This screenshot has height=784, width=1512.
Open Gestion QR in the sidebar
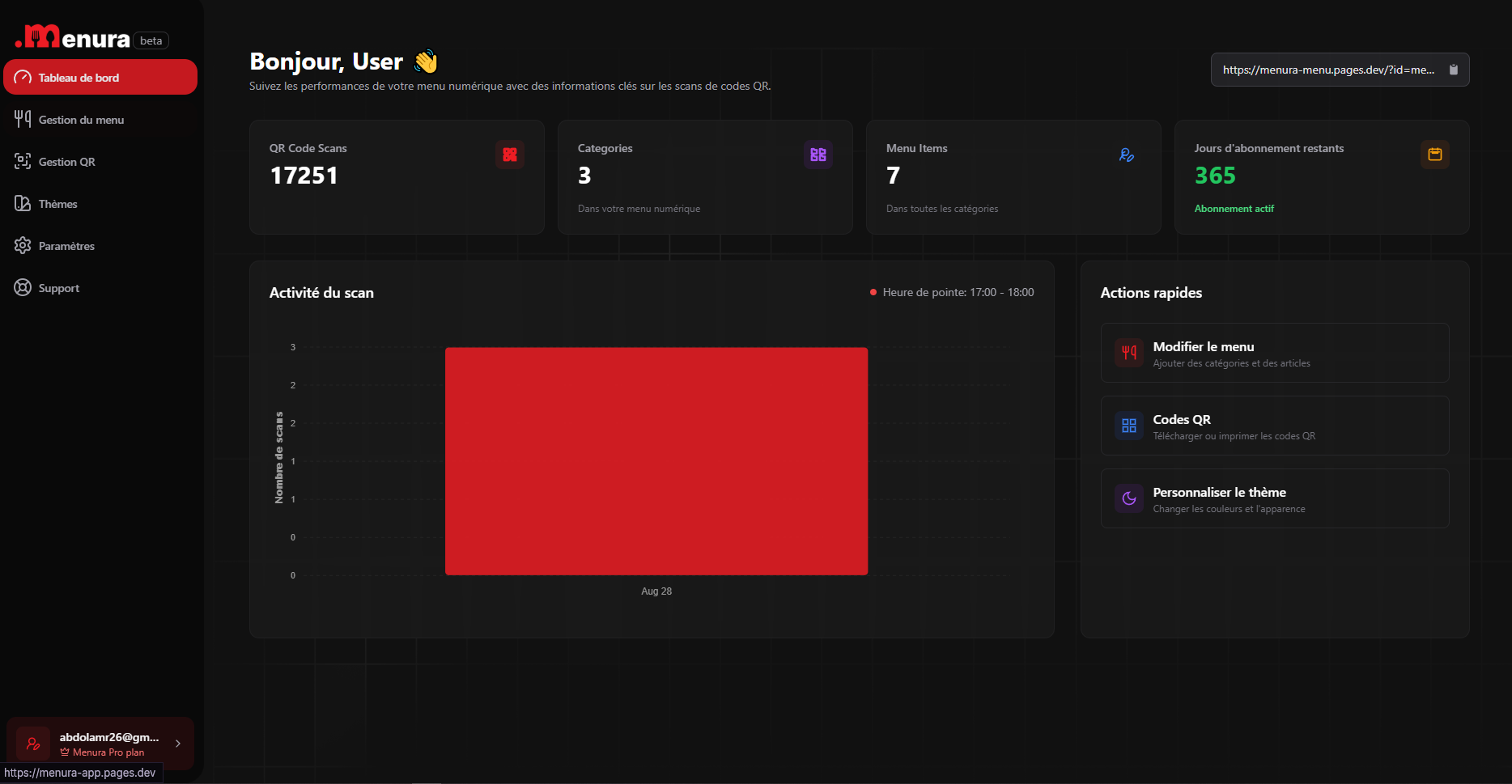[x=66, y=162]
